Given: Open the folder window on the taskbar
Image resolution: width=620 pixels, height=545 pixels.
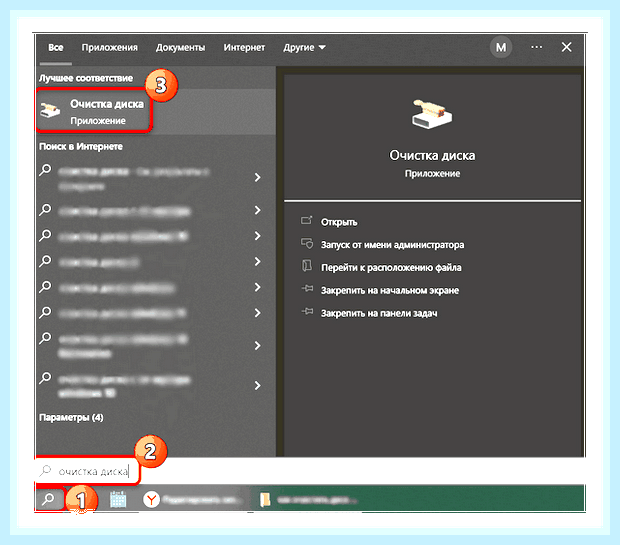Looking at the screenshot, I should pyautogui.click(x=265, y=500).
